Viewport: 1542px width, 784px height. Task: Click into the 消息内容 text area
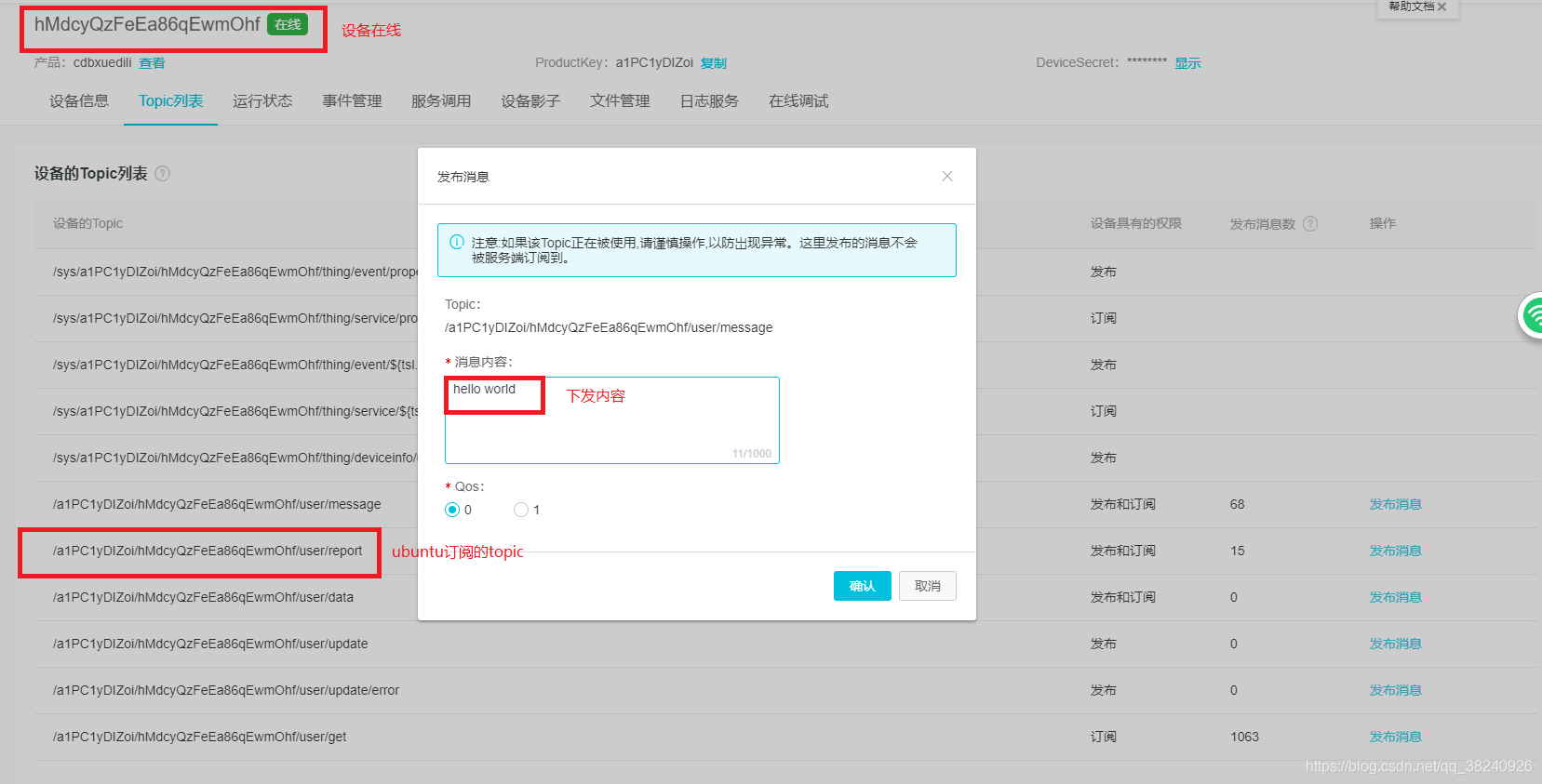click(612, 420)
